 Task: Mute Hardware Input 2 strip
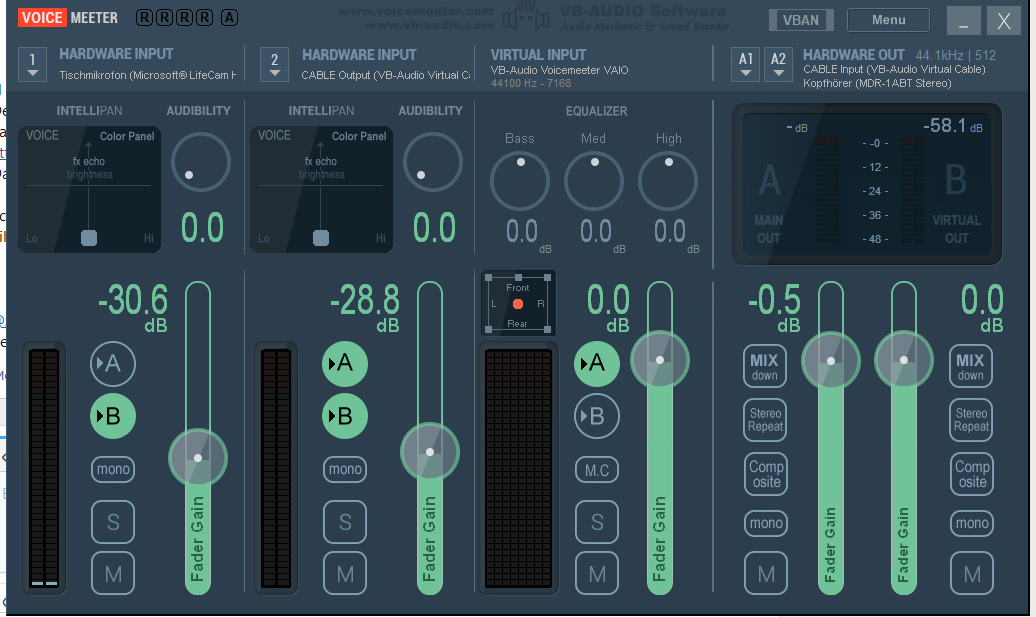point(345,573)
